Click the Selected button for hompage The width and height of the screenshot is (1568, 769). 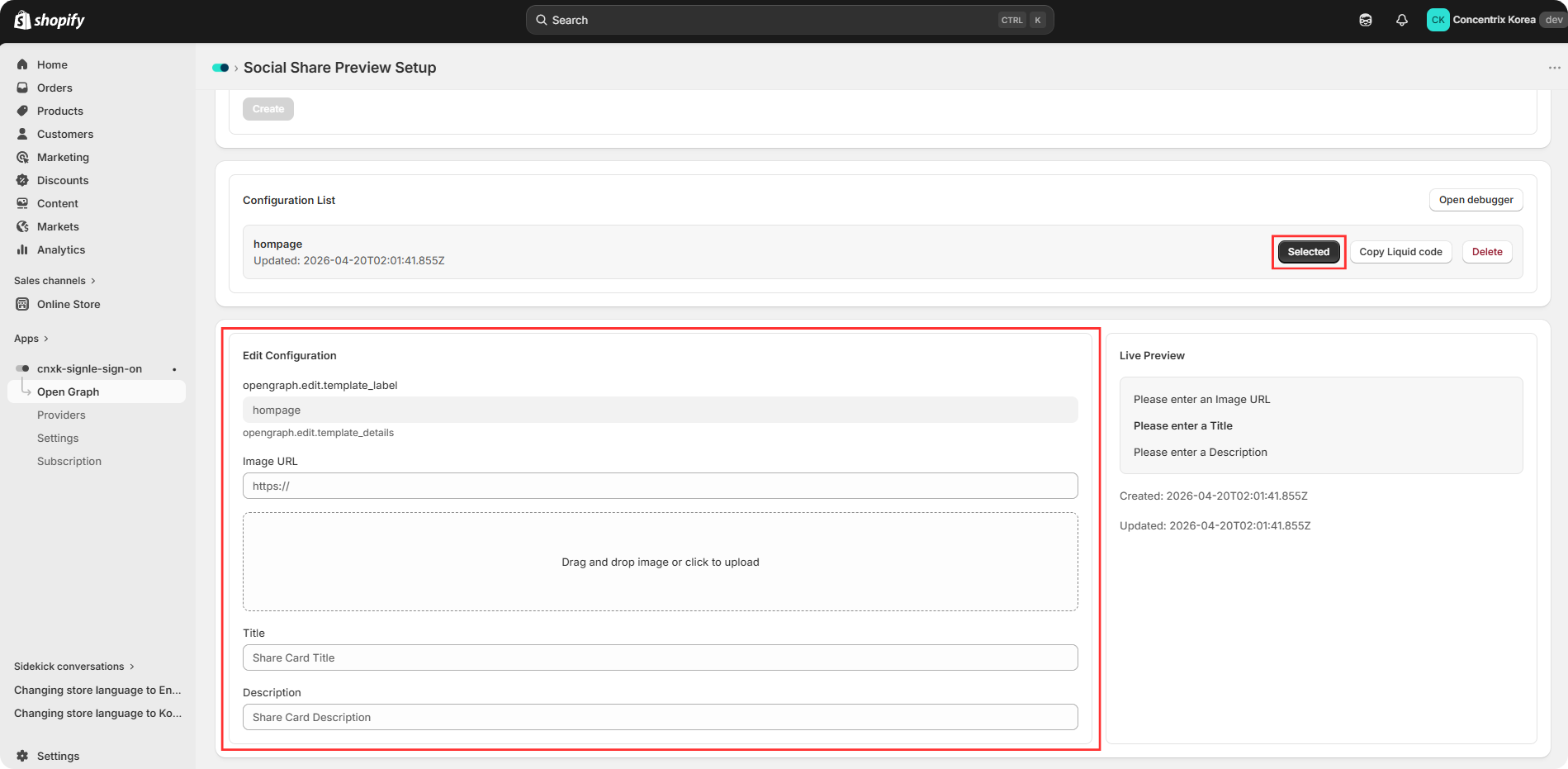1309,252
